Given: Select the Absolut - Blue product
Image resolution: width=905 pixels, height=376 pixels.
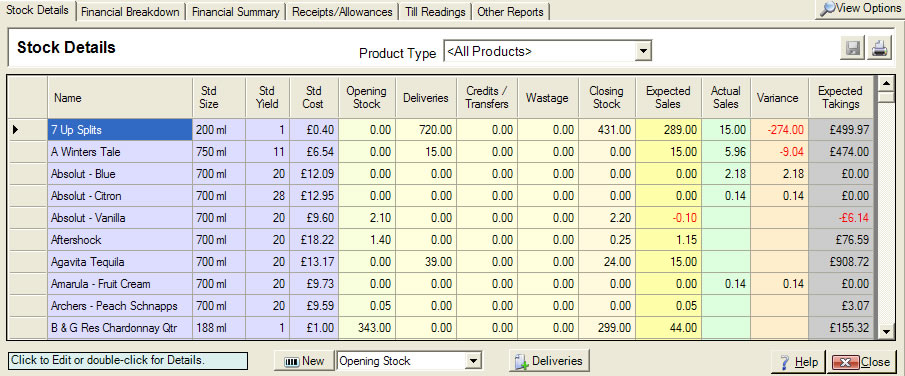Looking at the screenshot, I should [119, 174].
